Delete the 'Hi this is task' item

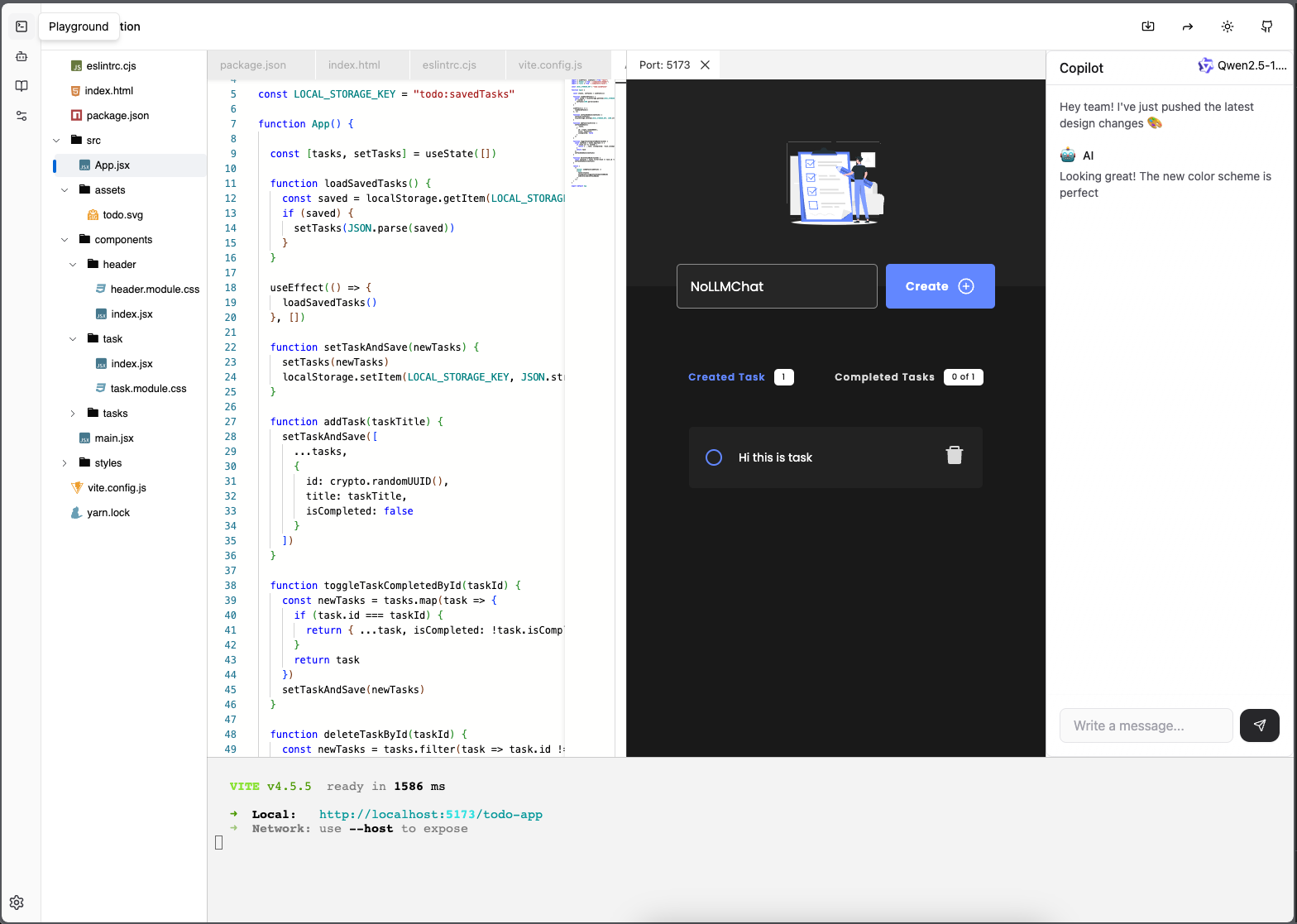pyautogui.click(x=955, y=455)
